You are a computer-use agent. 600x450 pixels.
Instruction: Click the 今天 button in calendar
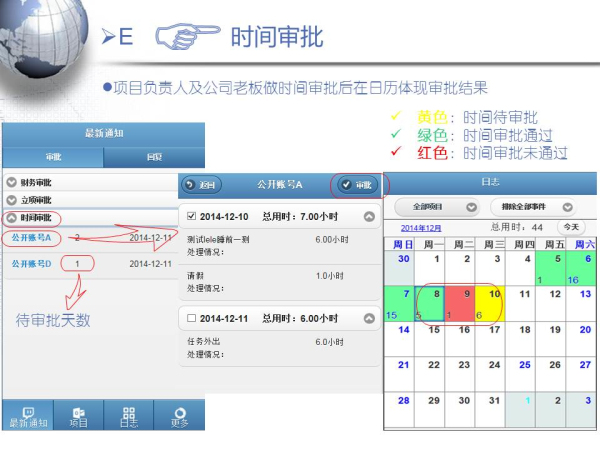pyautogui.click(x=571, y=227)
